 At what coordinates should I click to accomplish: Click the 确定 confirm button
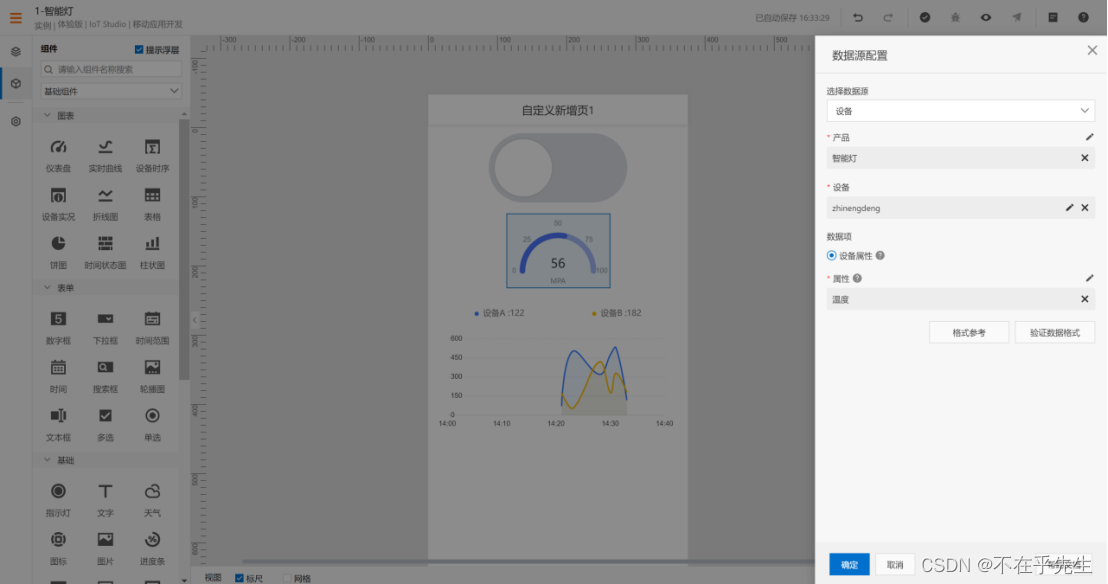[849, 564]
